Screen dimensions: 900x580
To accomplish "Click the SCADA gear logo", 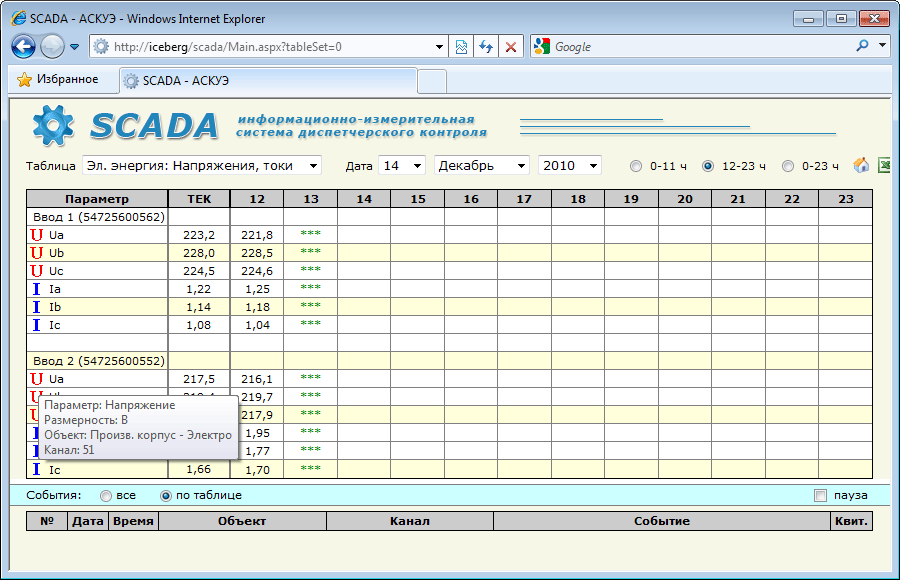I will tap(53, 126).
